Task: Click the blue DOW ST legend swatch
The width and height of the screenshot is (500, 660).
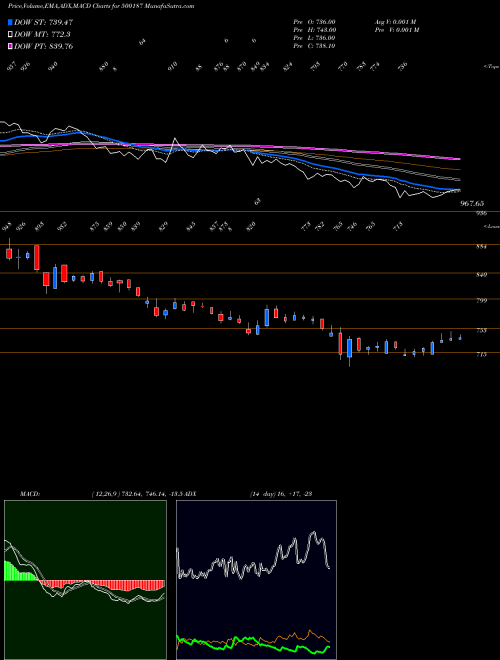Action: 10,22
